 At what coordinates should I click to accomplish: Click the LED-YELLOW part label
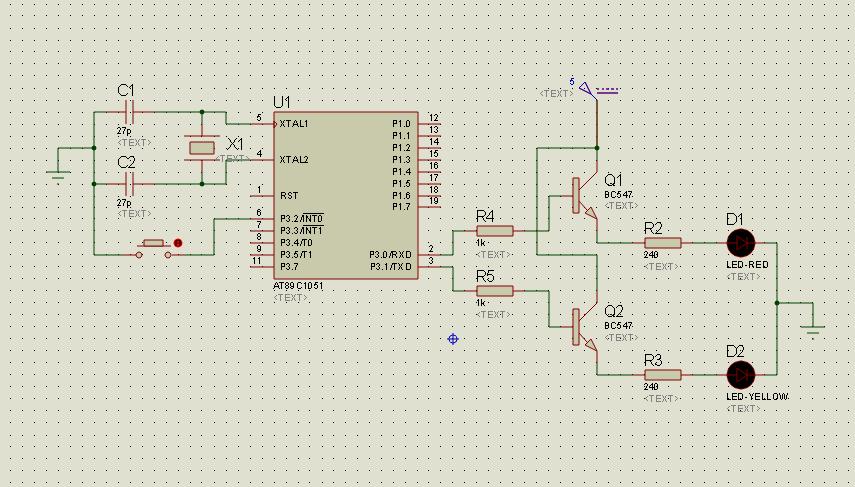(x=757, y=396)
